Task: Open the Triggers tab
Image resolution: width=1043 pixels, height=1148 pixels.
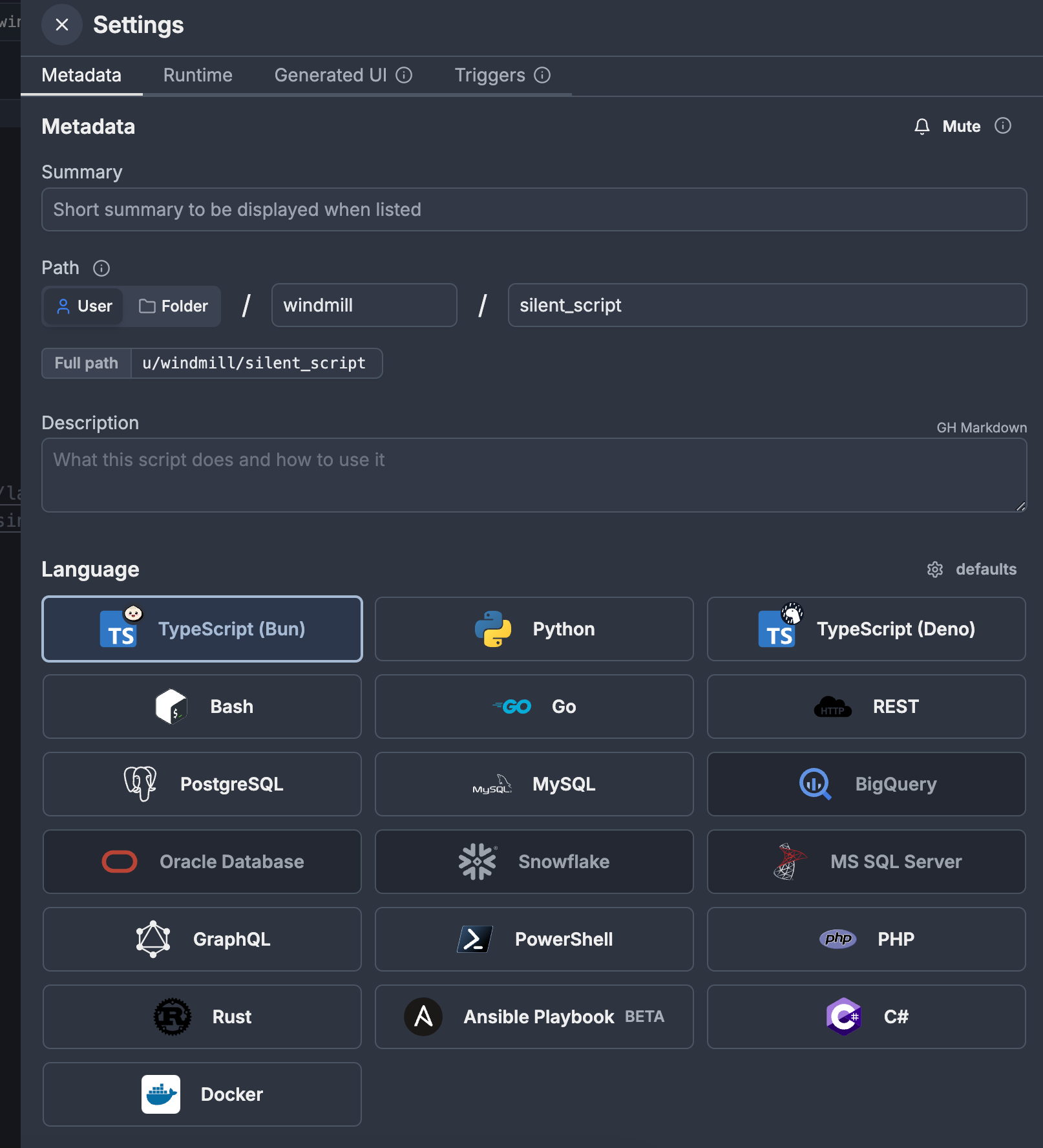Action: click(502, 76)
